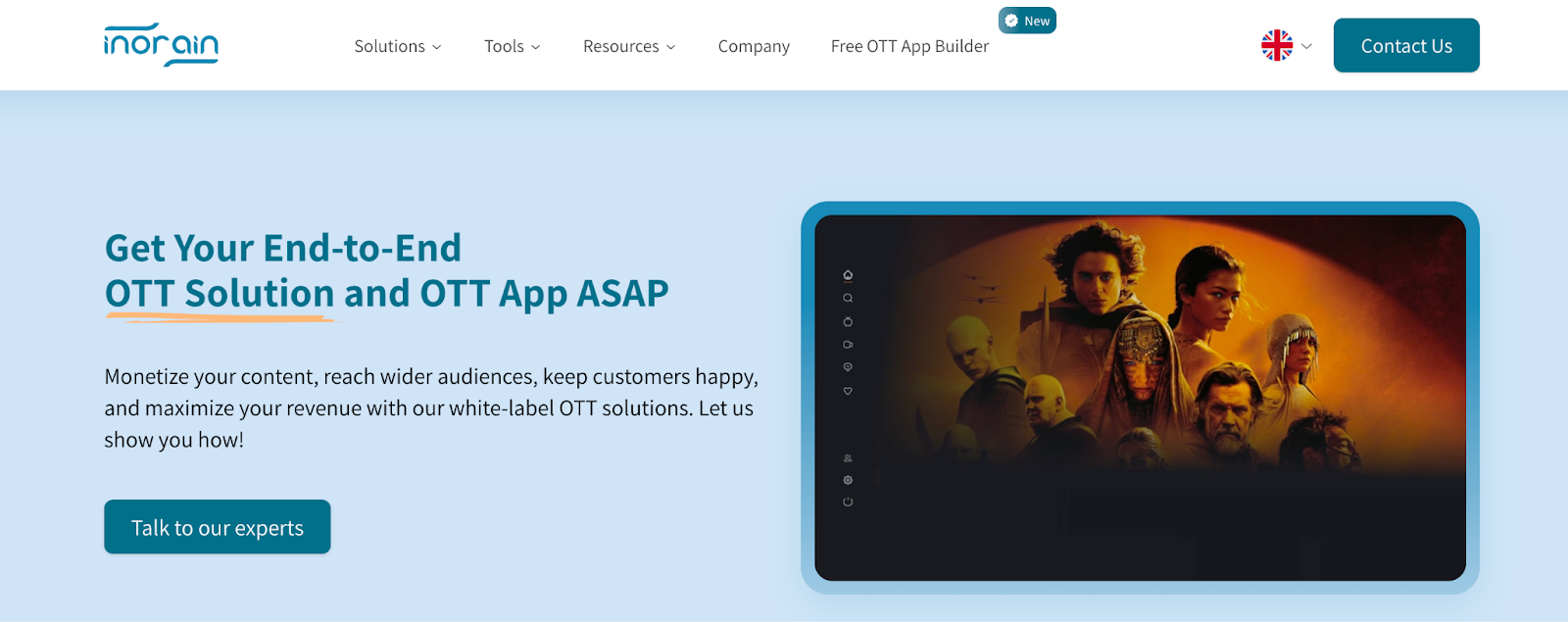Open the Resources dropdown menu
This screenshot has width=1568, height=622.
click(629, 46)
